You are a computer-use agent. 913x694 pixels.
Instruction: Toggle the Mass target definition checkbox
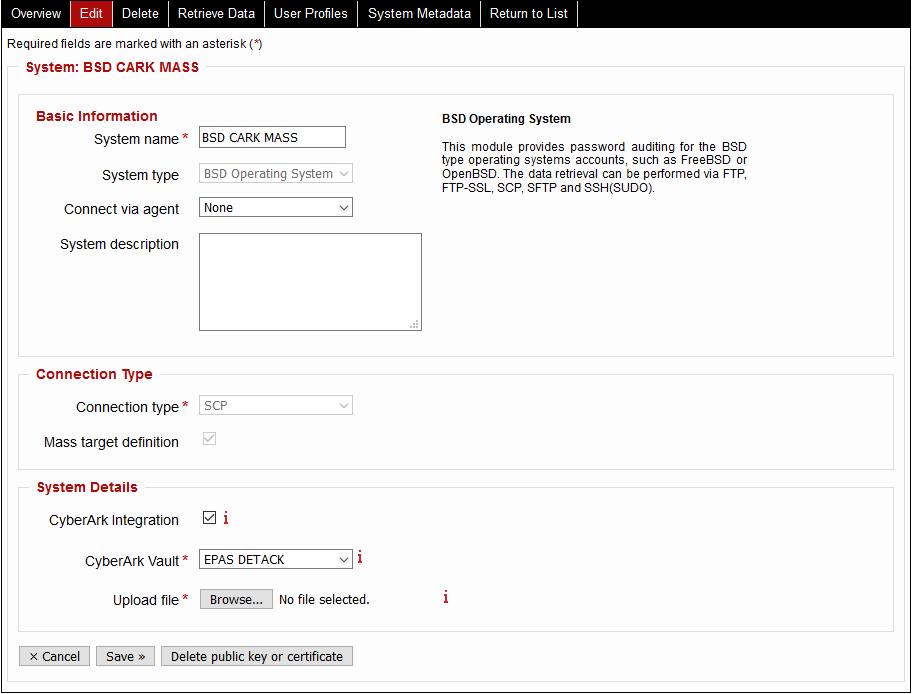[x=209, y=438]
